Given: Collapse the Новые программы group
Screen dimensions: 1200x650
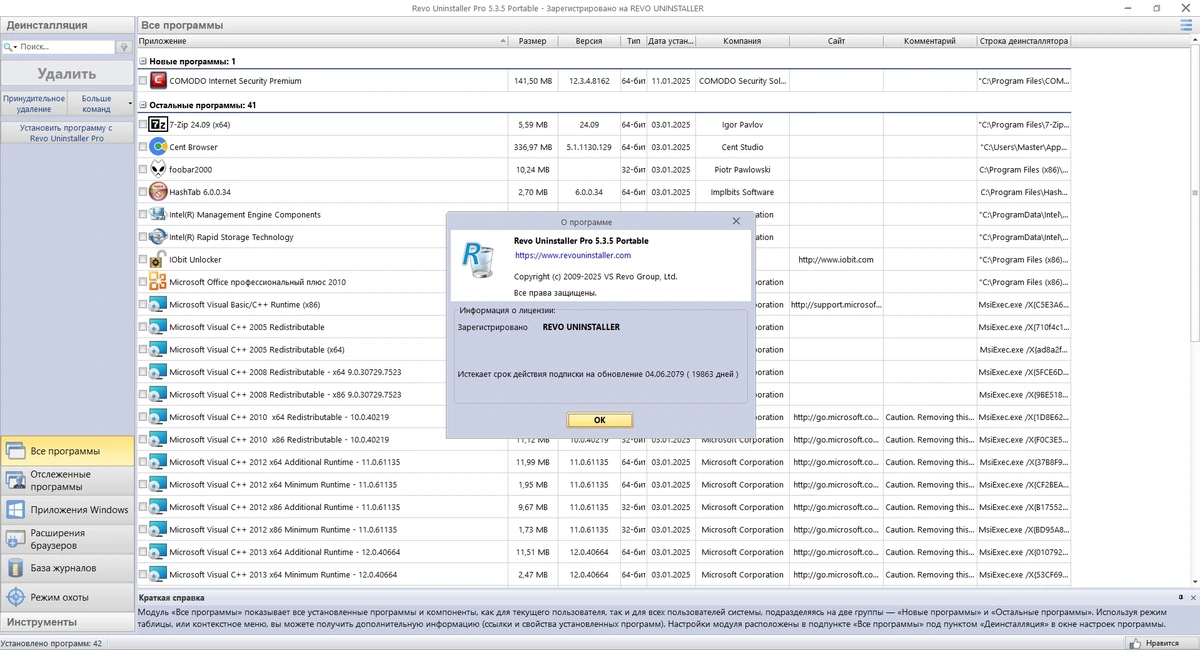Looking at the screenshot, I should point(143,61).
